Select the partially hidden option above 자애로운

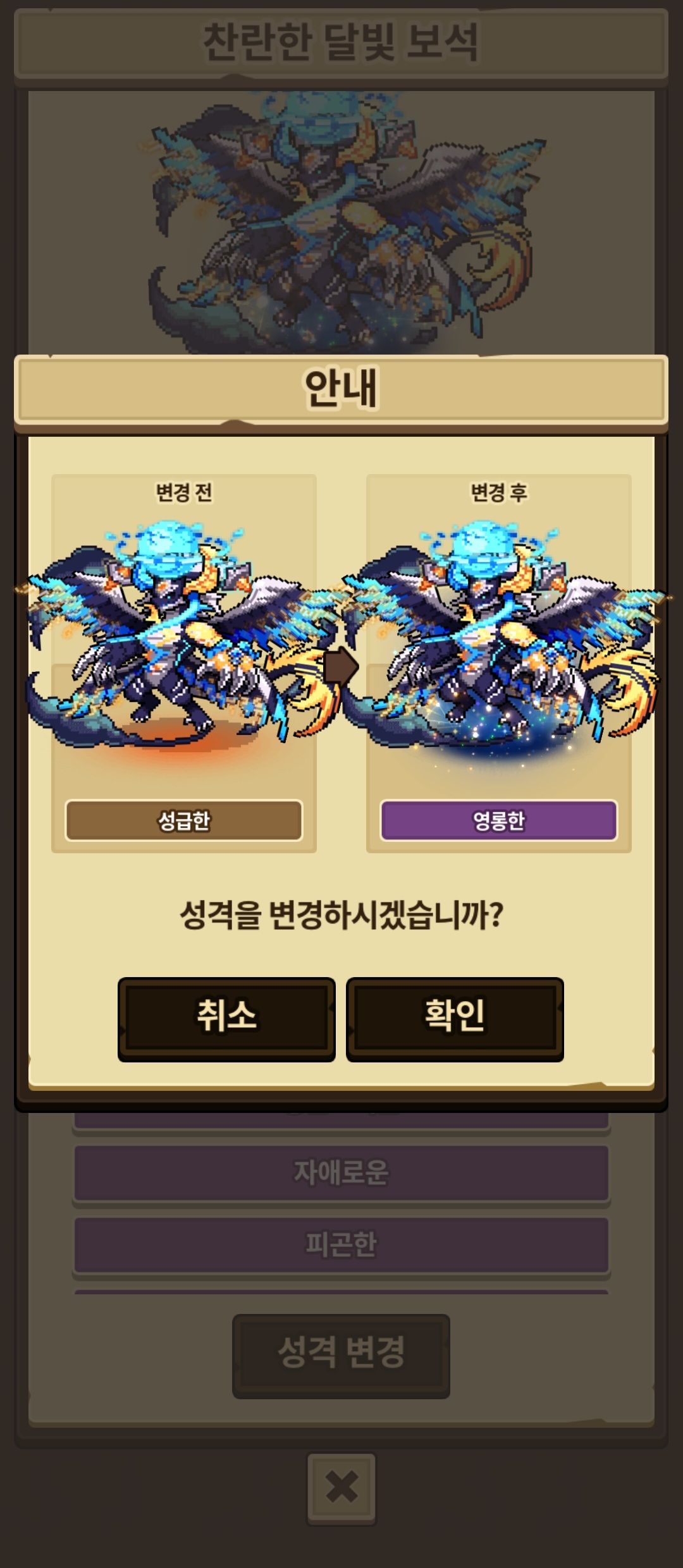click(x=341, y=1121)
